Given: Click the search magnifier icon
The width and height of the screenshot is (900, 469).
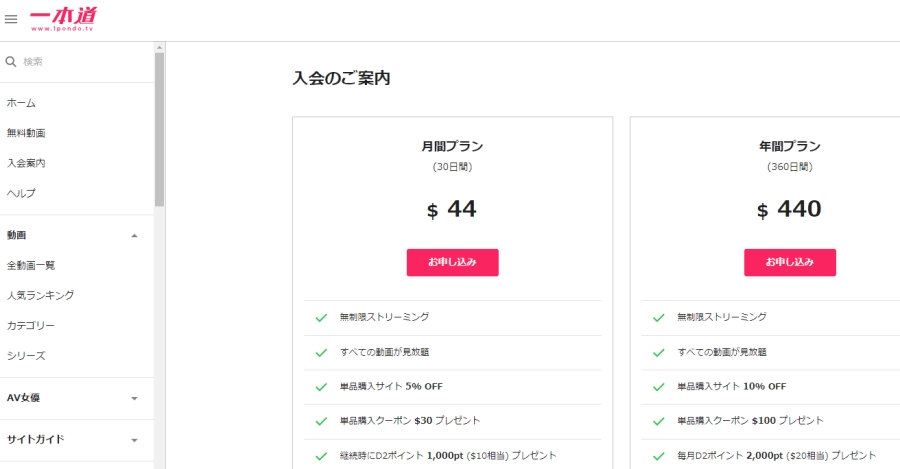Looking at the screenshot, I should 11,62.
